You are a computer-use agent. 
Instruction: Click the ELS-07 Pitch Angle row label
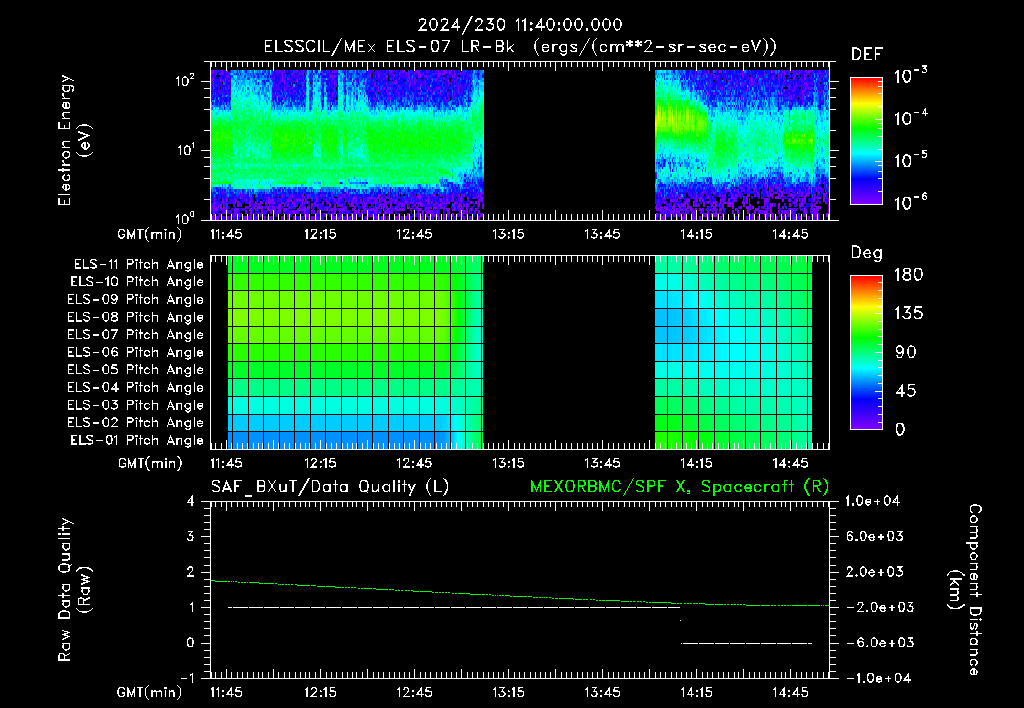point(136,334)
